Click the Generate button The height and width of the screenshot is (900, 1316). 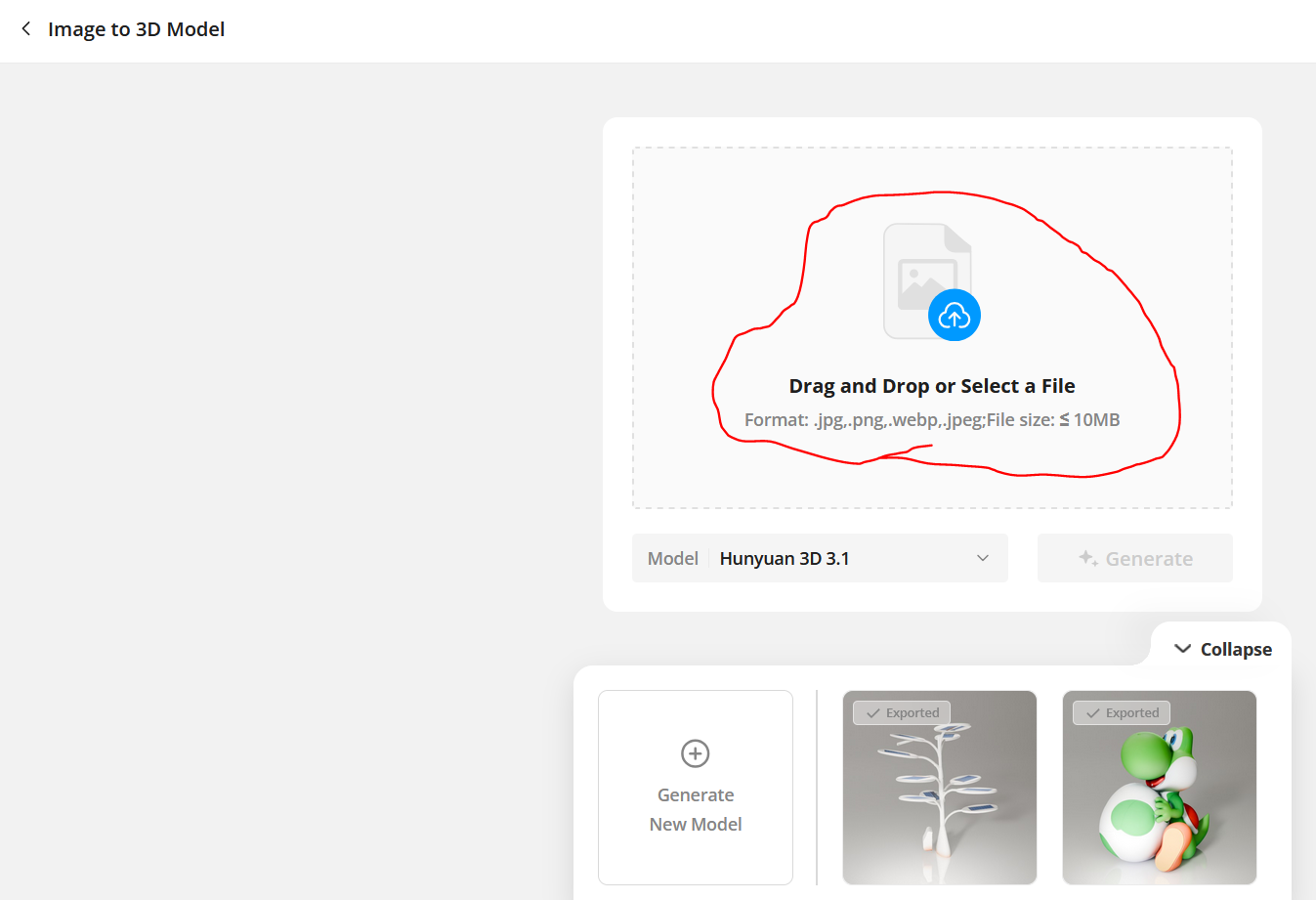(x=1135, y=558)
